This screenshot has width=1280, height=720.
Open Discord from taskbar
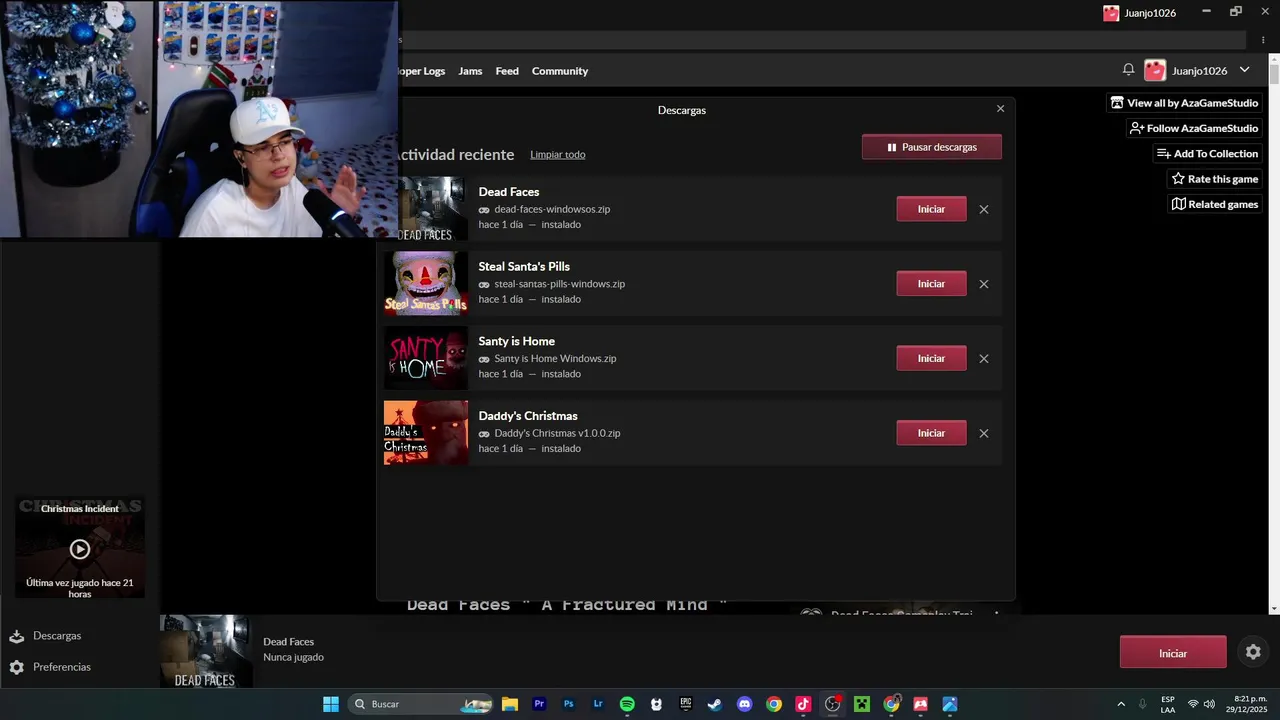[744, 704]
